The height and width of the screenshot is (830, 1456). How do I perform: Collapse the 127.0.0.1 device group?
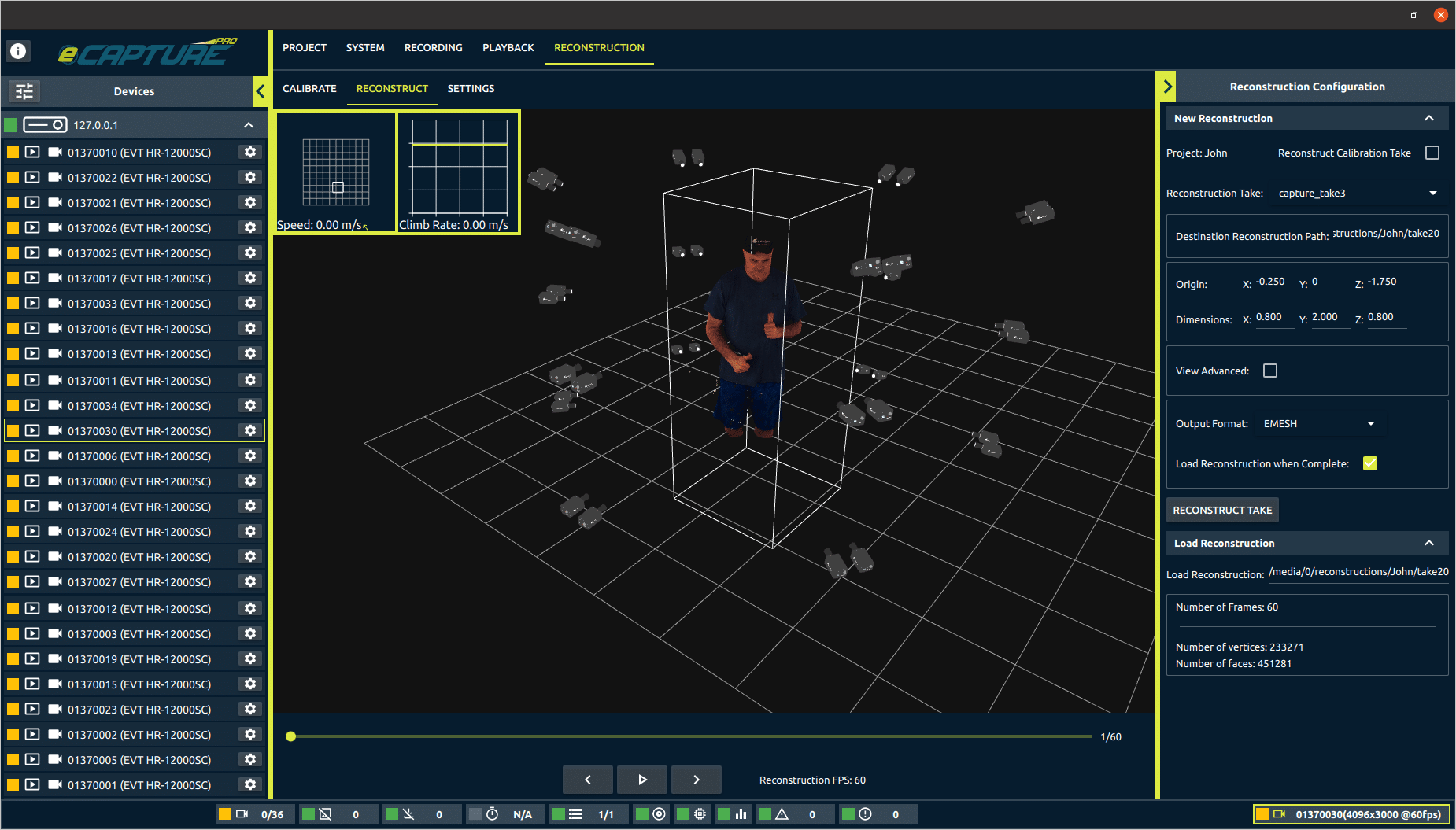point(248,124)
